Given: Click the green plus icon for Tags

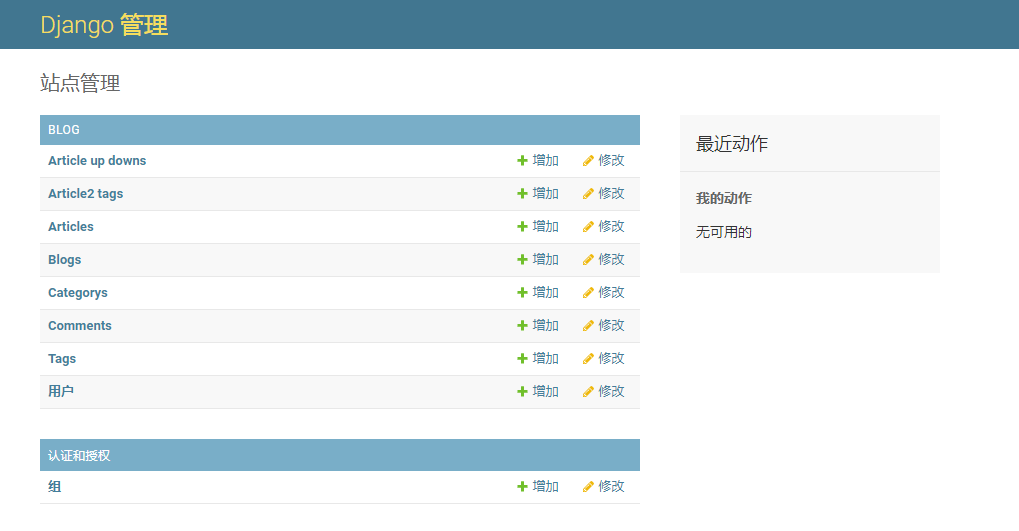Looking at the screenshot, I should [522, 358].
